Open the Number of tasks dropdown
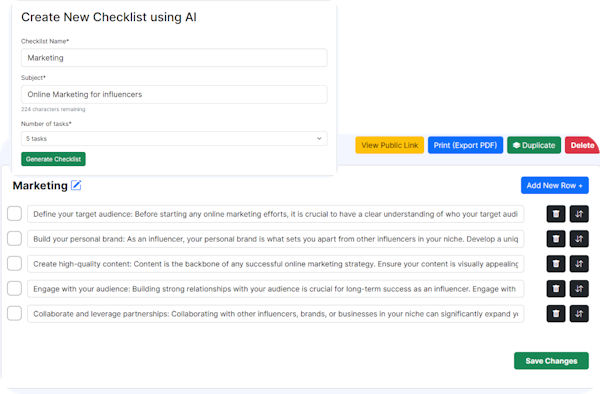 174,138
